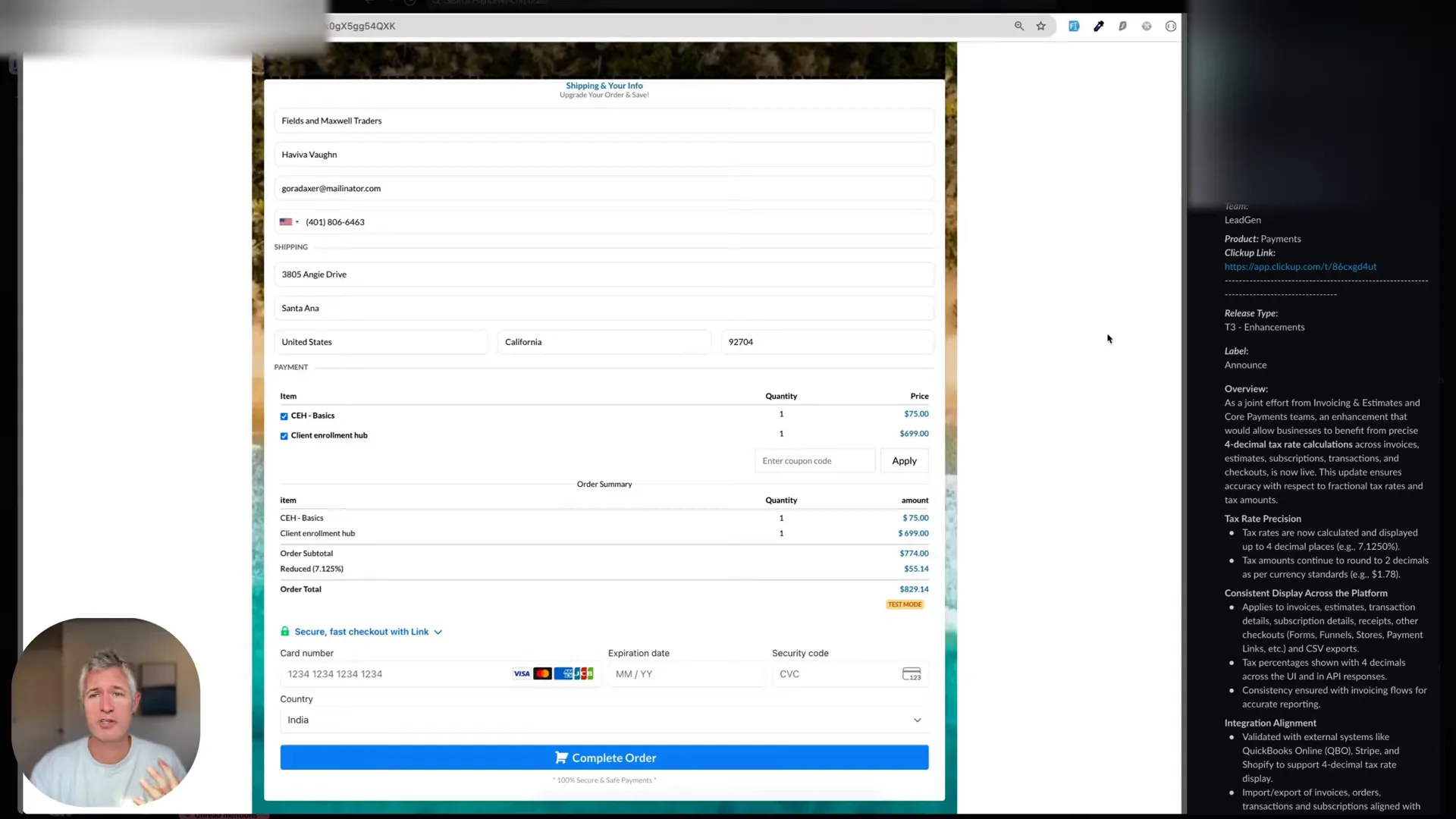Click the Reduced (7.125%) tax row label
The height and width of the screenshot is (819, 1456).
(312, 569)
